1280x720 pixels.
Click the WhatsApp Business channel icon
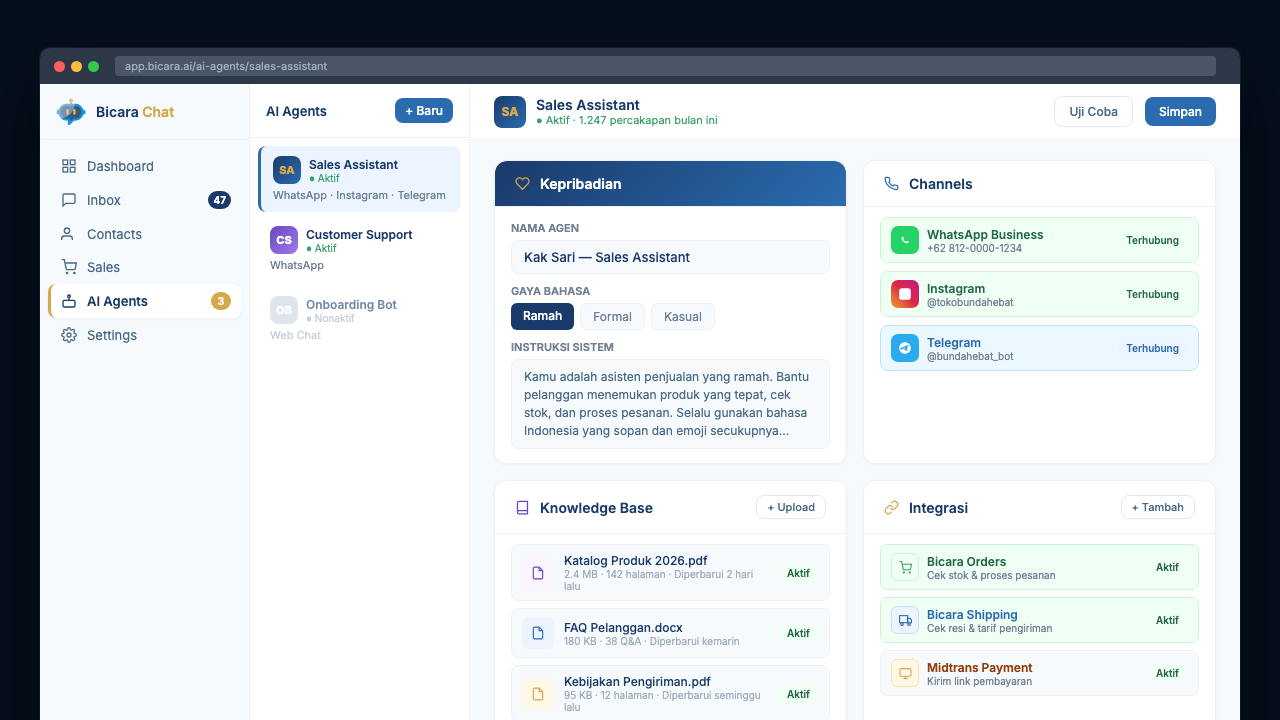[904, 240]
